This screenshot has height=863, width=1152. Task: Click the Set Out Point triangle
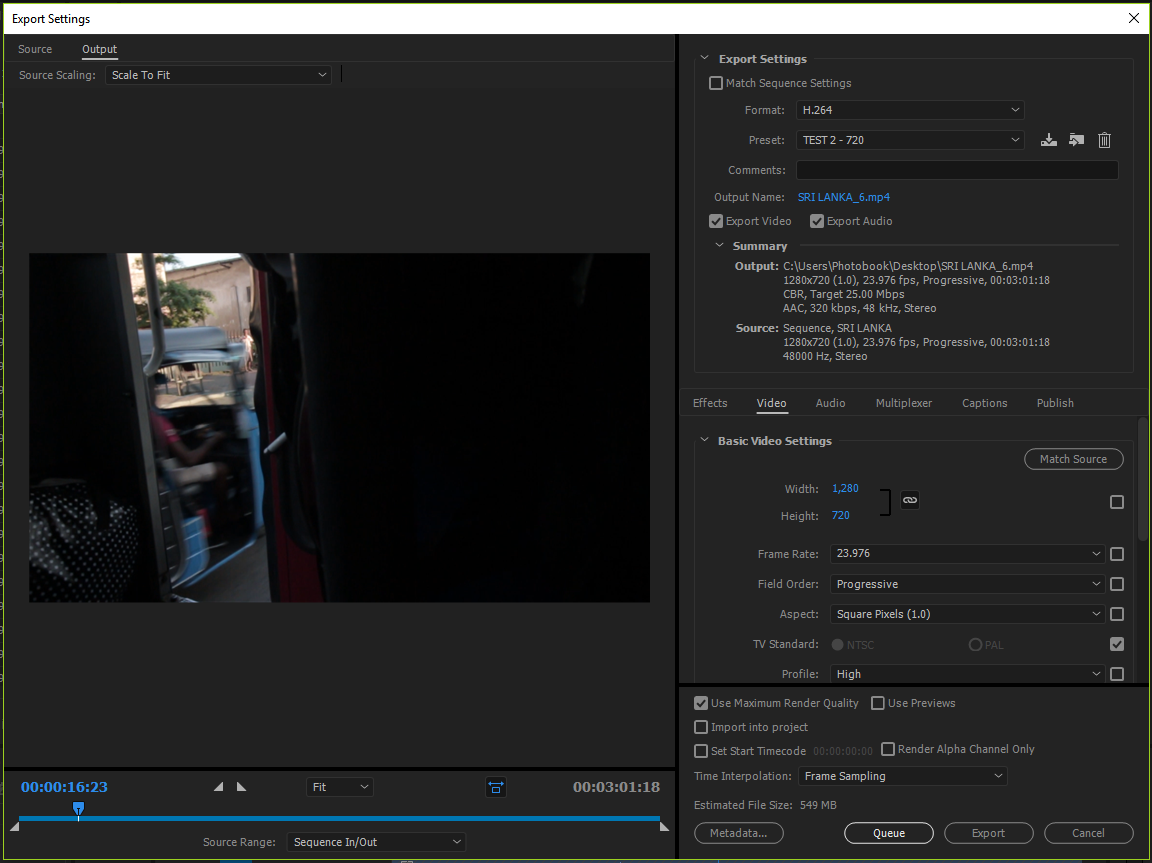click(x=241, y=787)
